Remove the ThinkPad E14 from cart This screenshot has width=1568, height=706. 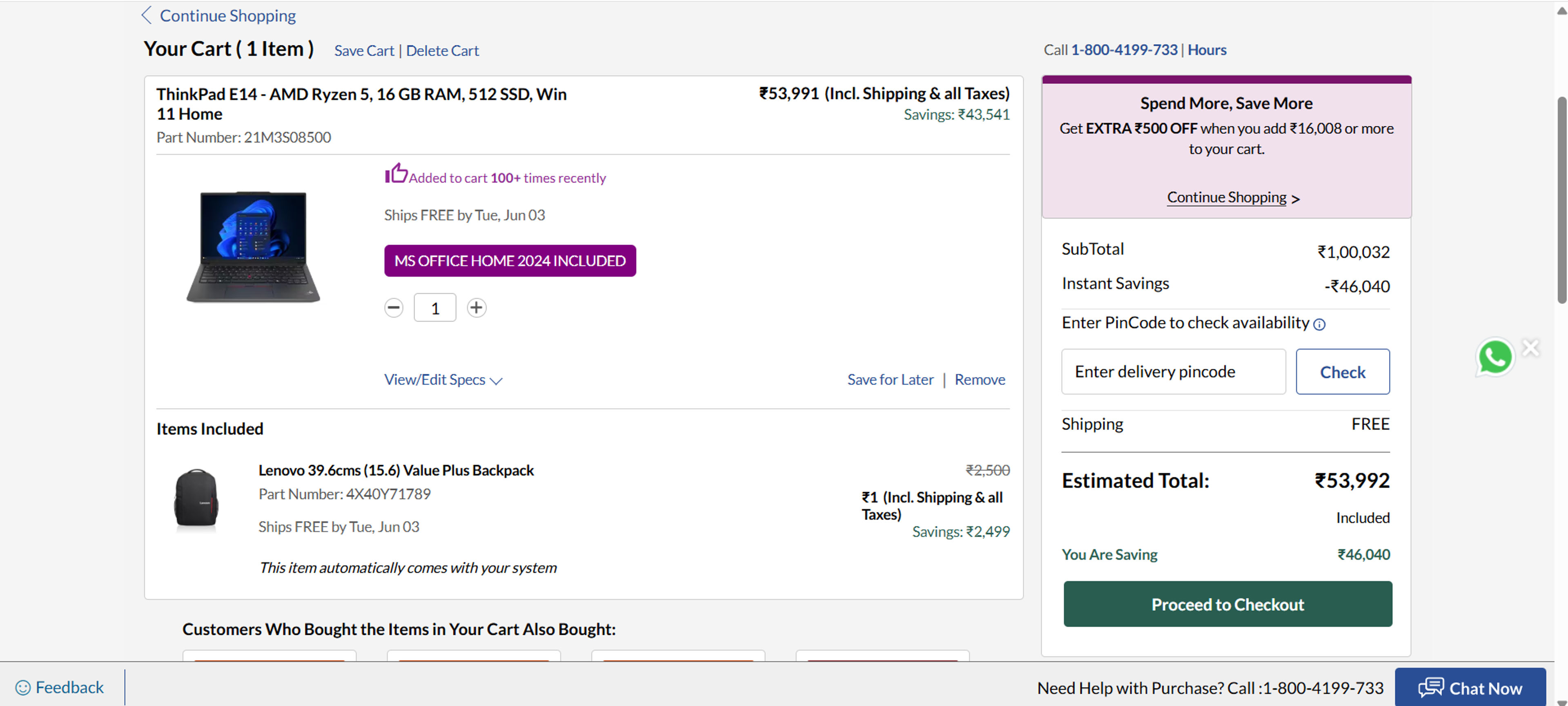click(x=980, y=380)
